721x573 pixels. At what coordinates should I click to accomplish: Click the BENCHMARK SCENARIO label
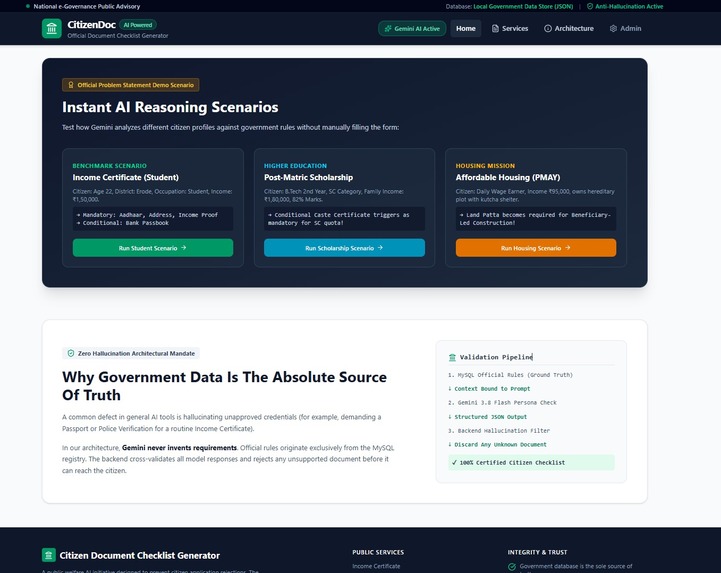pos(109,166)
